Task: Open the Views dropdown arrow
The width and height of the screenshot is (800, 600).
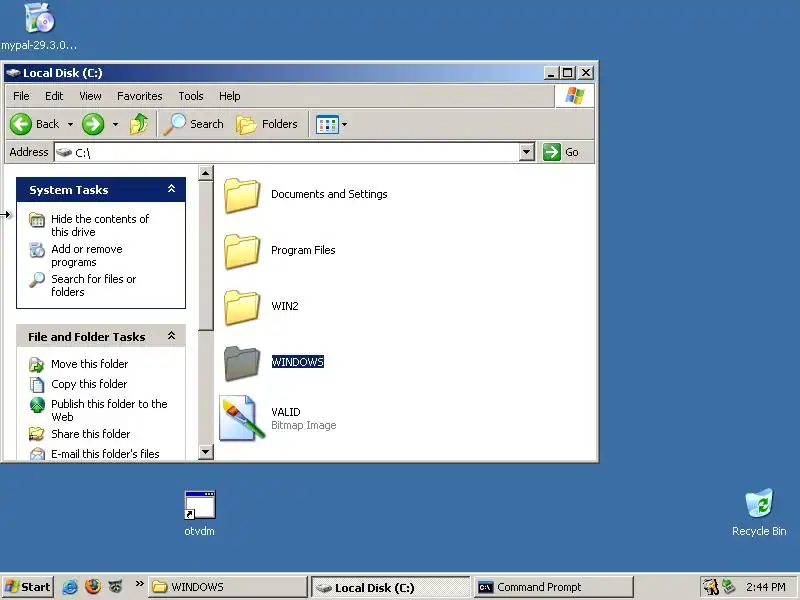Action: tap(344, 124)
